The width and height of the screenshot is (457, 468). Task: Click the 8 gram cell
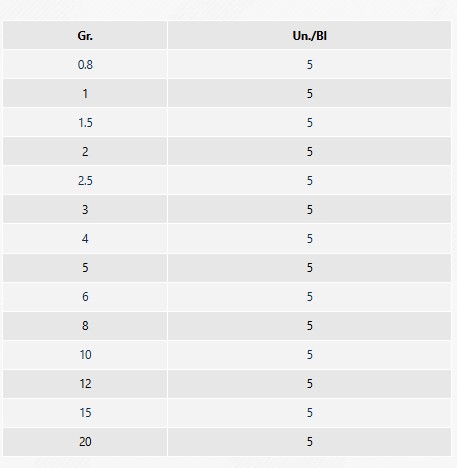(85, 325)
